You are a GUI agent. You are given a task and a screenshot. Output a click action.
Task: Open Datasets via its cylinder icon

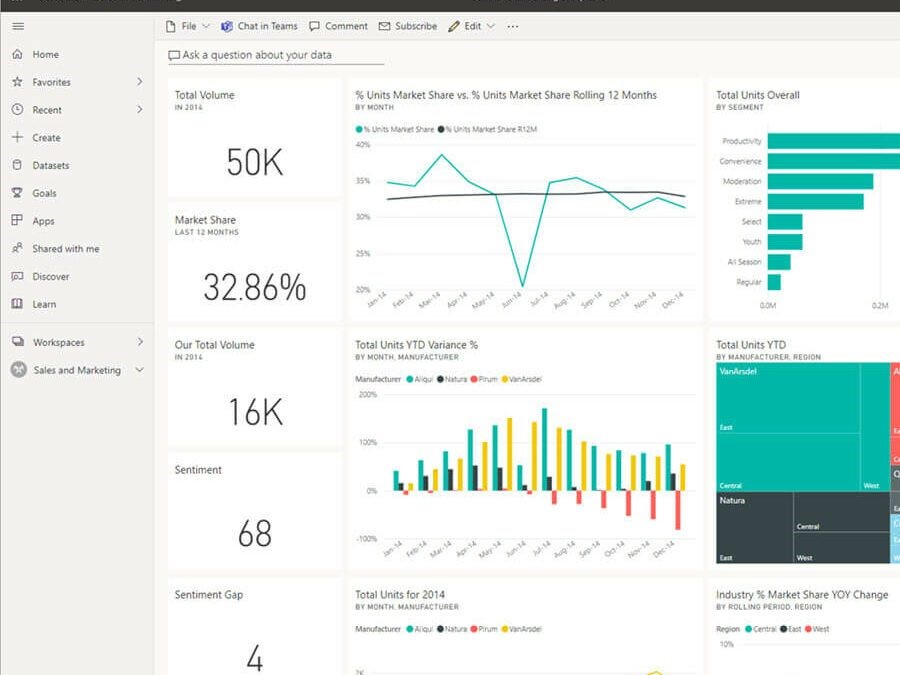click(x=17, y=165)
